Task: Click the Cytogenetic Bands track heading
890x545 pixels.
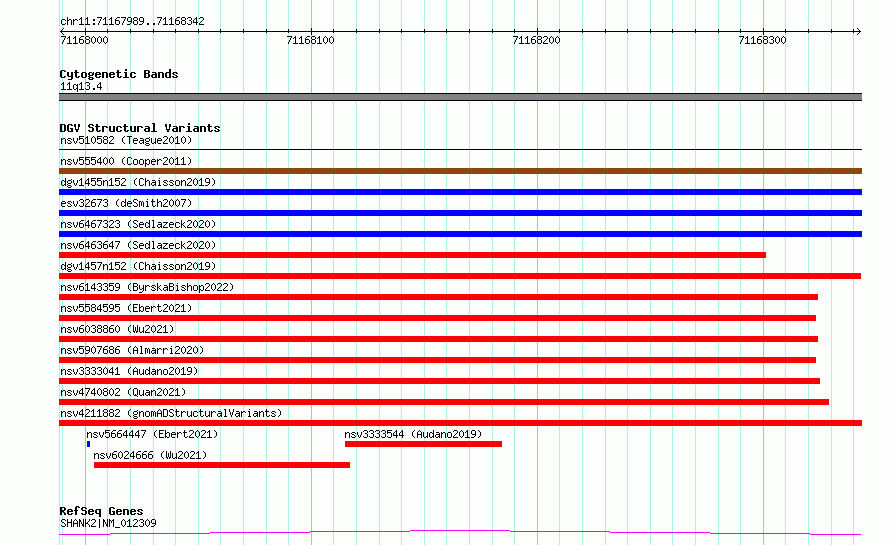Action: 119,74
